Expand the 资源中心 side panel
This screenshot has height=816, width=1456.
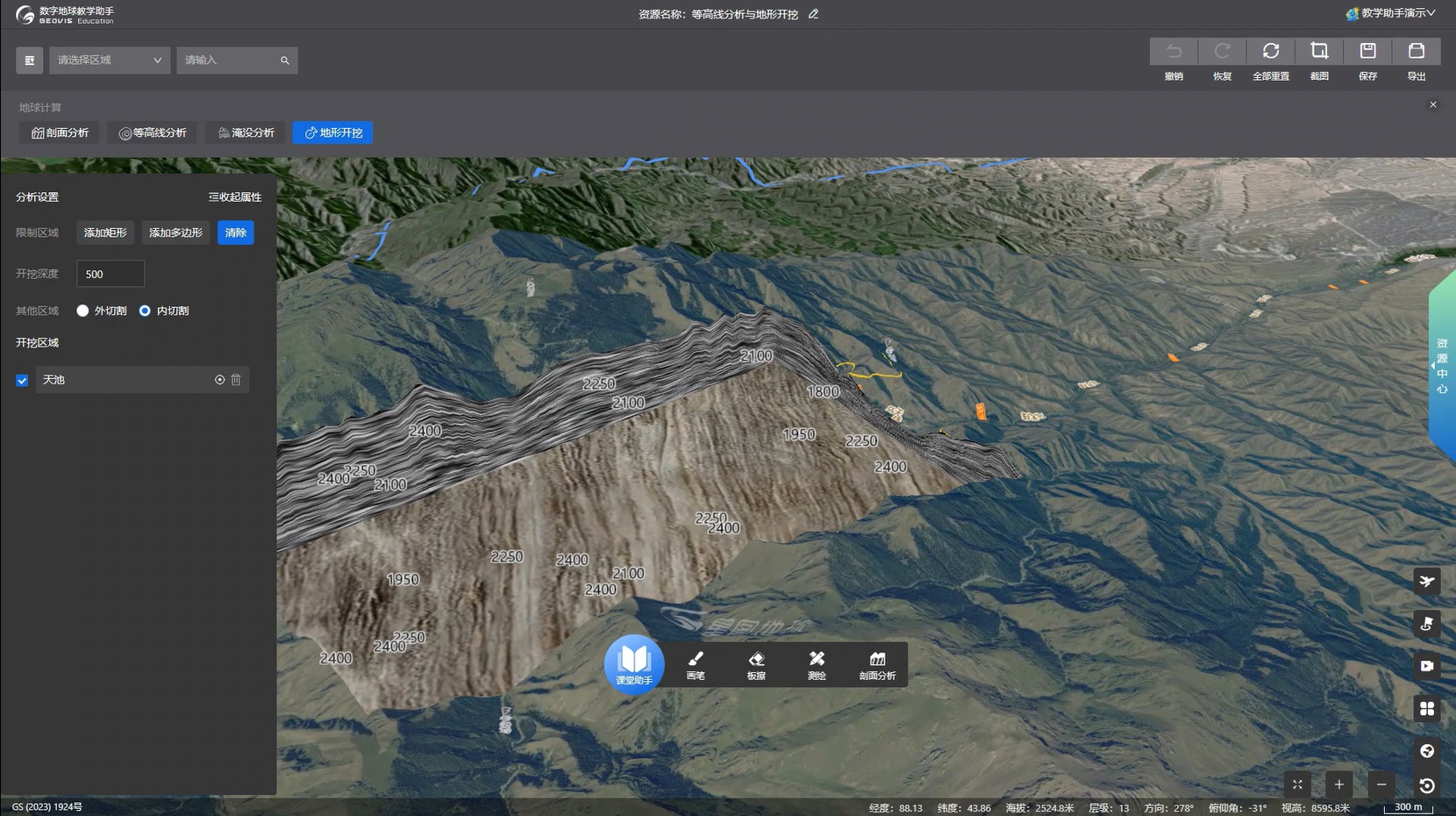point(1442,366)
